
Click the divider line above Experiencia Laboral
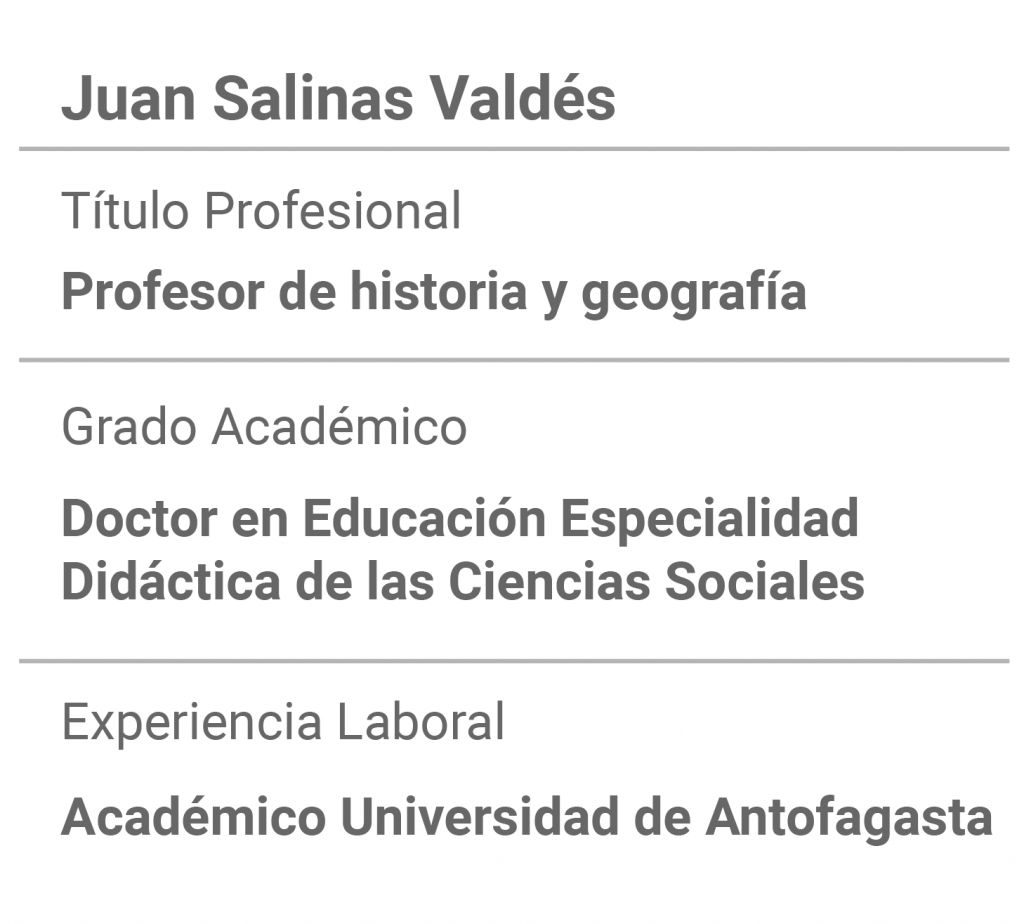point(514,661)
